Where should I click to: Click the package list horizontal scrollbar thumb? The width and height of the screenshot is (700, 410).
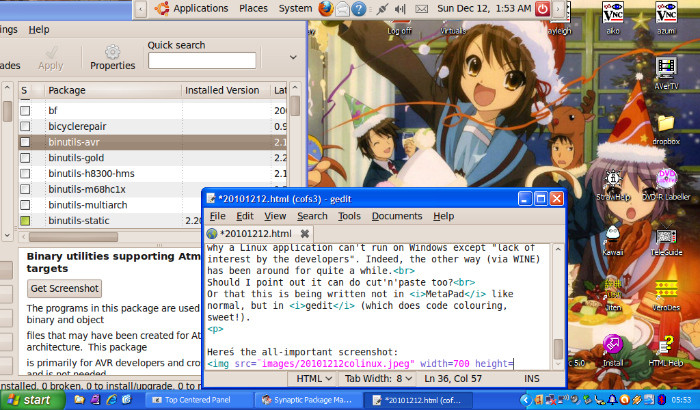click(x=74, y=236)
